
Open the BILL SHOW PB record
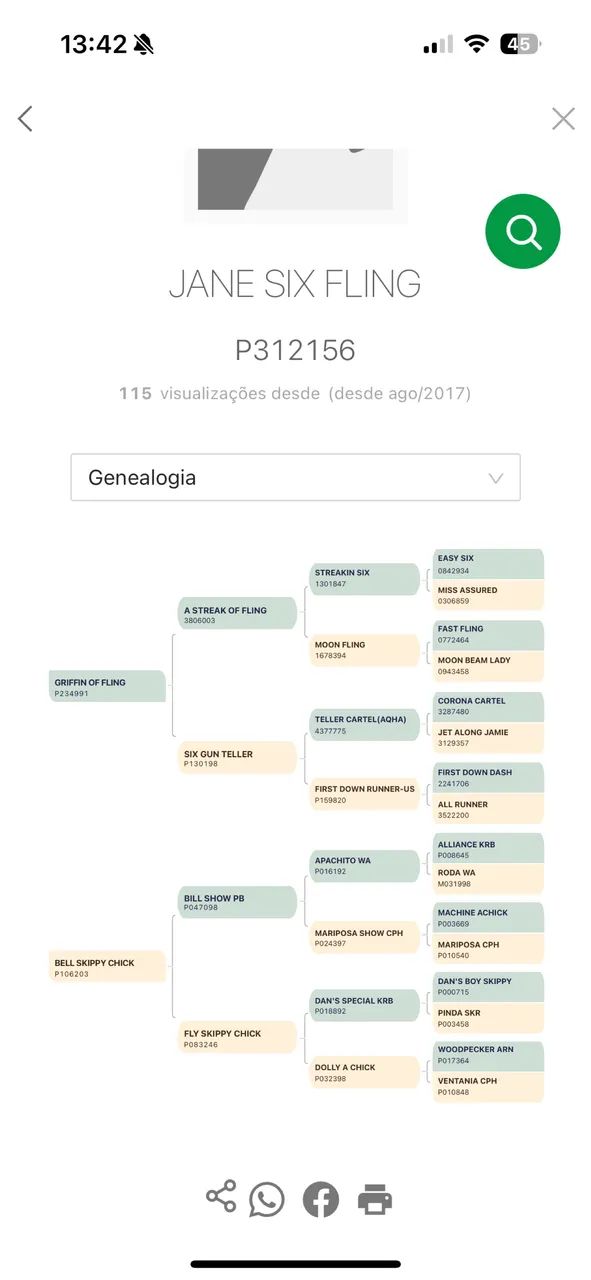click(236, 903)
